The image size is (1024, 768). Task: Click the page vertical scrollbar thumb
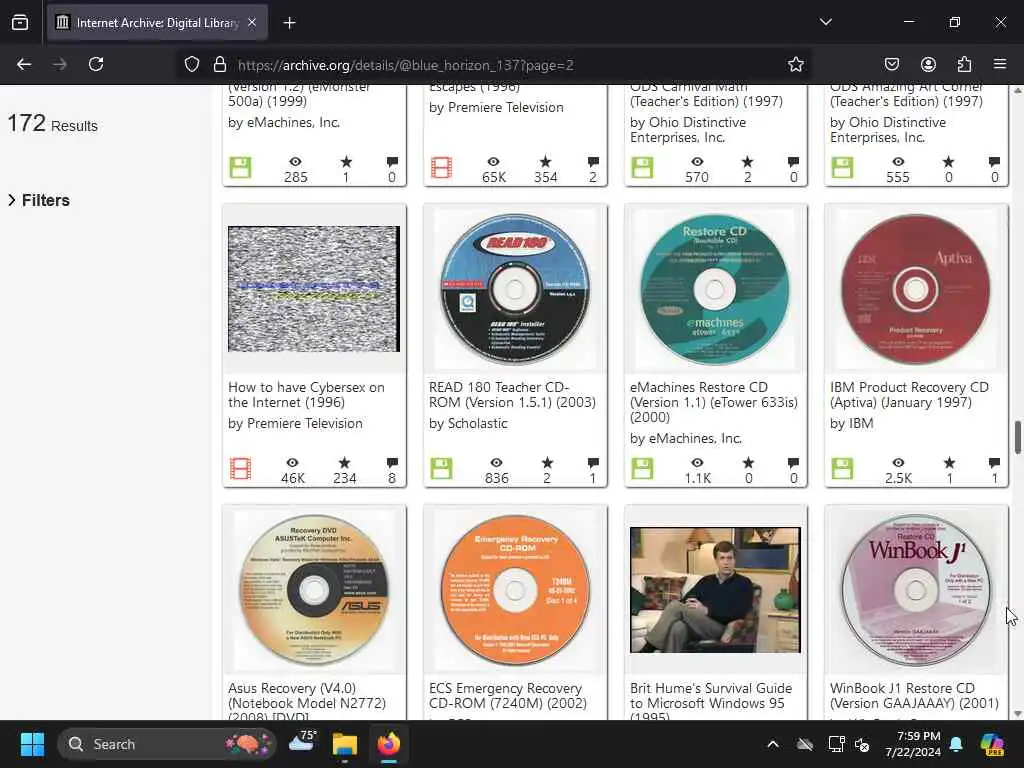point(1017,437)
